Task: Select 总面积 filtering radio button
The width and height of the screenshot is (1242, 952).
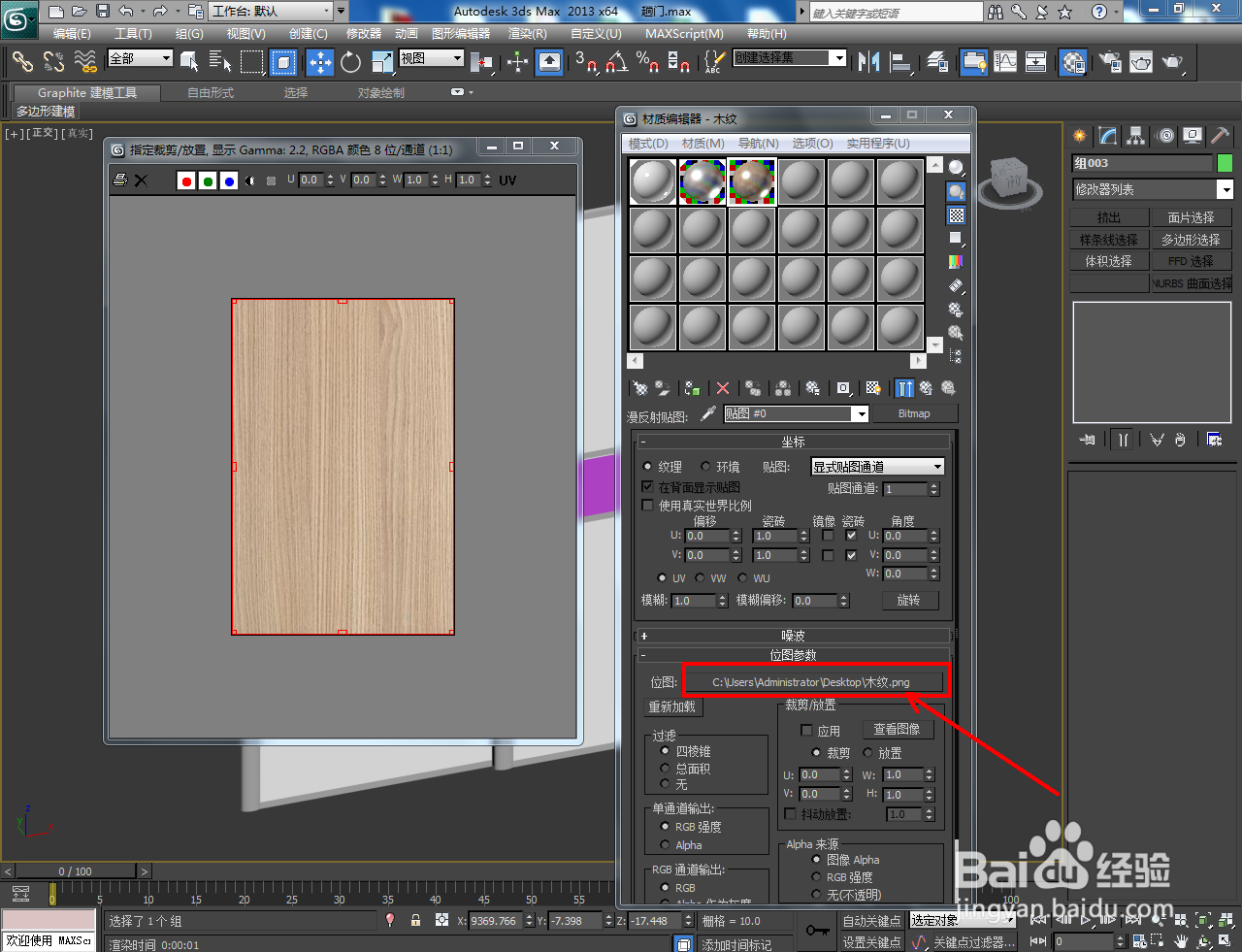Action: [665, 768]
